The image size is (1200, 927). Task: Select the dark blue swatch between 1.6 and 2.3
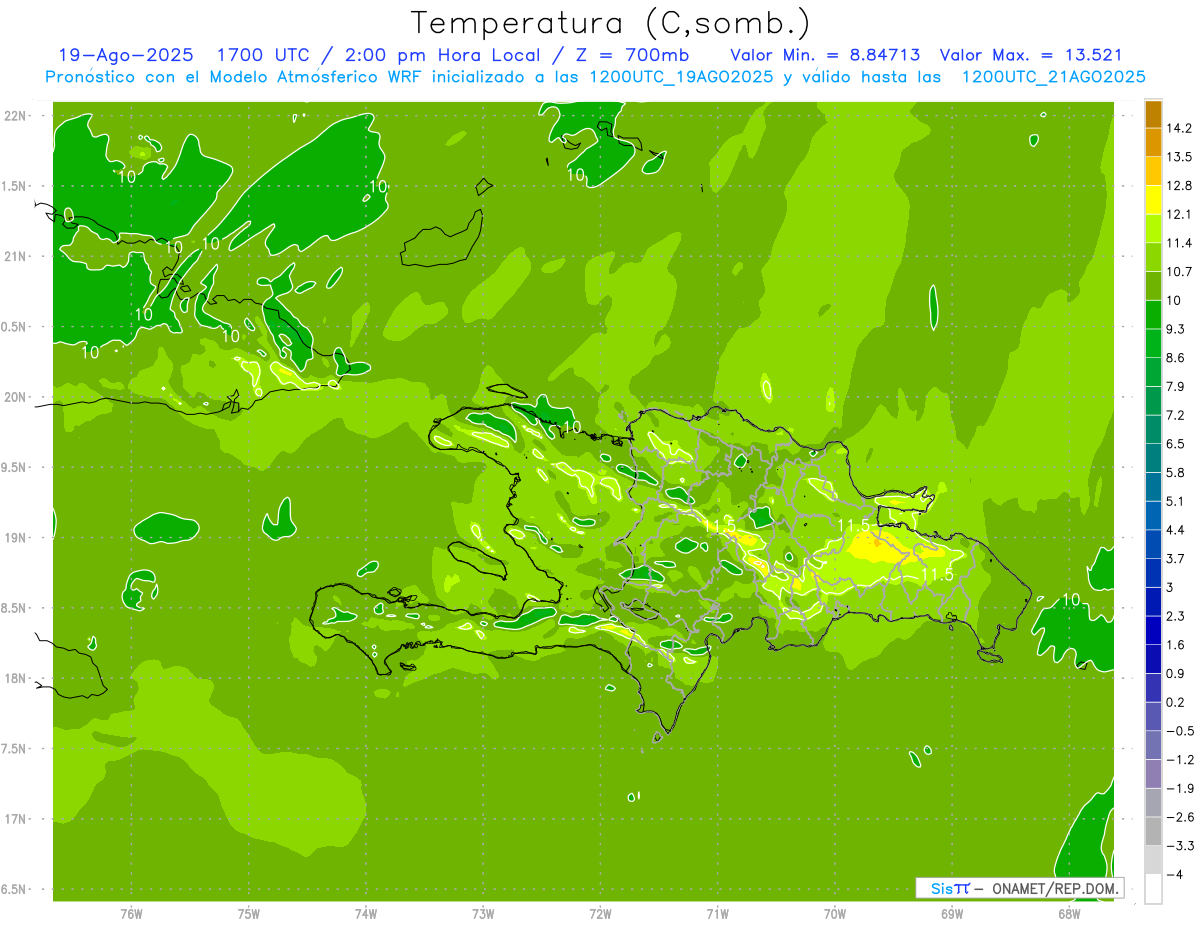pyautogui.click(x=1153, y=631)
